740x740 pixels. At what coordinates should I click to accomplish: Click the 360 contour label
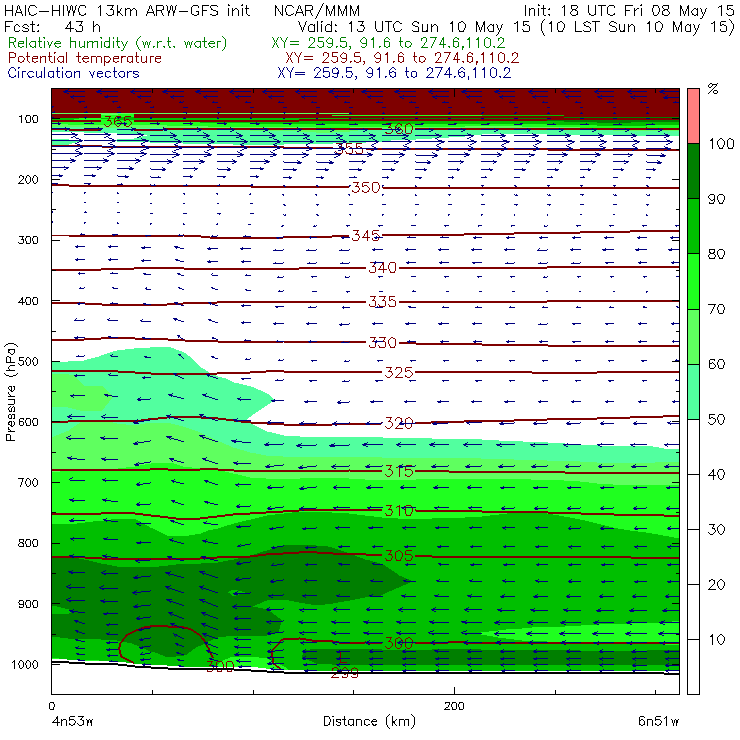(x=399, y=128)
